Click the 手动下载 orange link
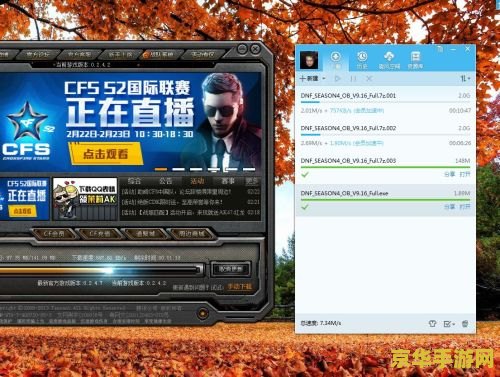500x377 pixels. tap(240, 287)
